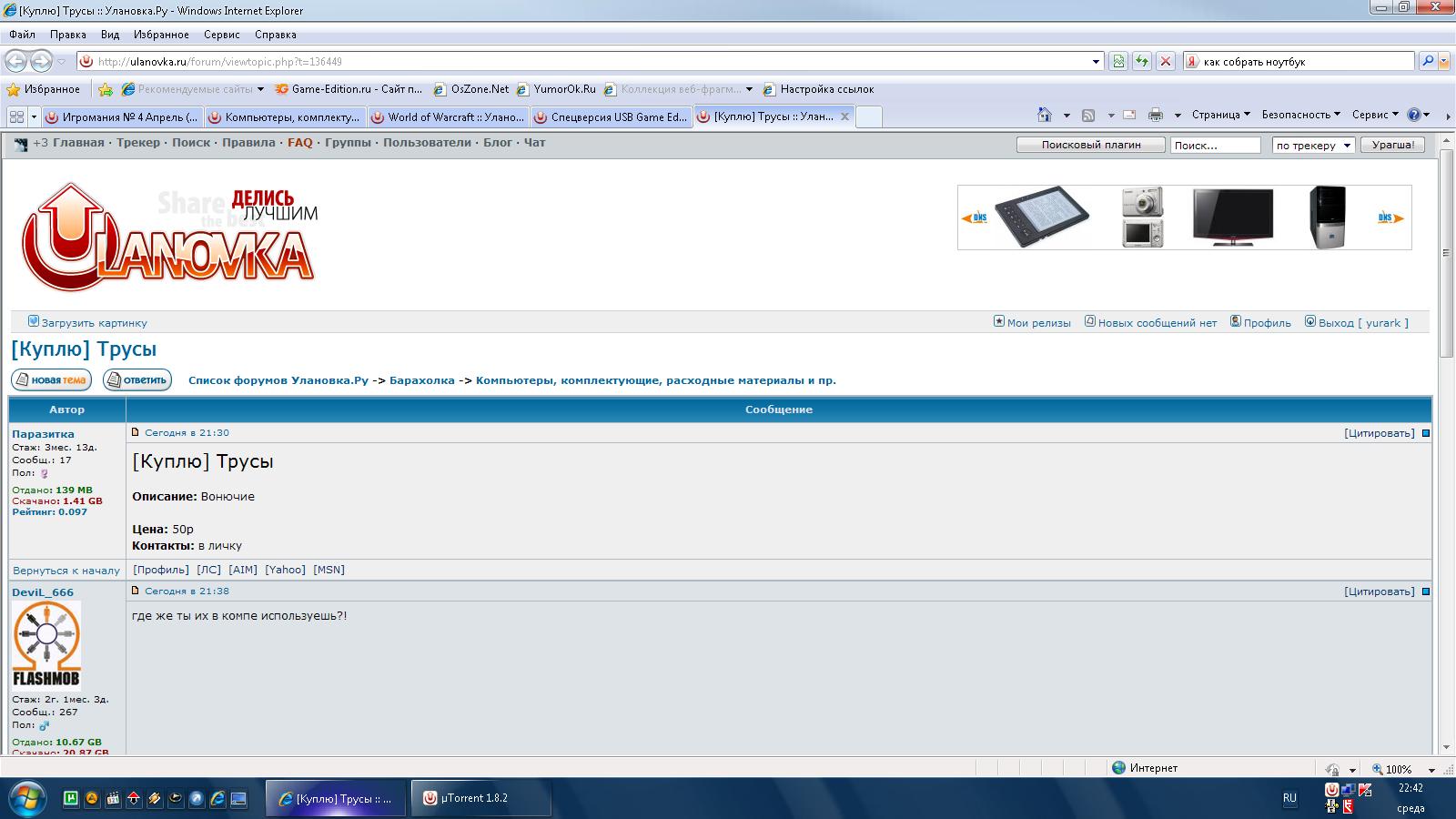This screenshot has height=819, width=1456.
Task: Expand the search provider dropdown arrow
Action: (x=1446, y=61)
